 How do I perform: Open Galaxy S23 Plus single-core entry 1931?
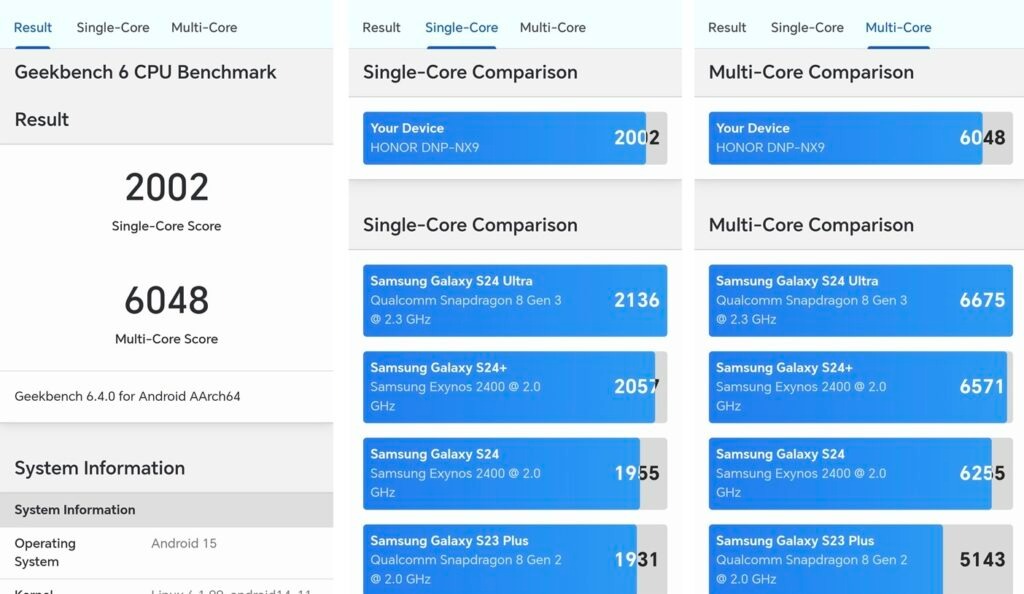click(515, 559)
